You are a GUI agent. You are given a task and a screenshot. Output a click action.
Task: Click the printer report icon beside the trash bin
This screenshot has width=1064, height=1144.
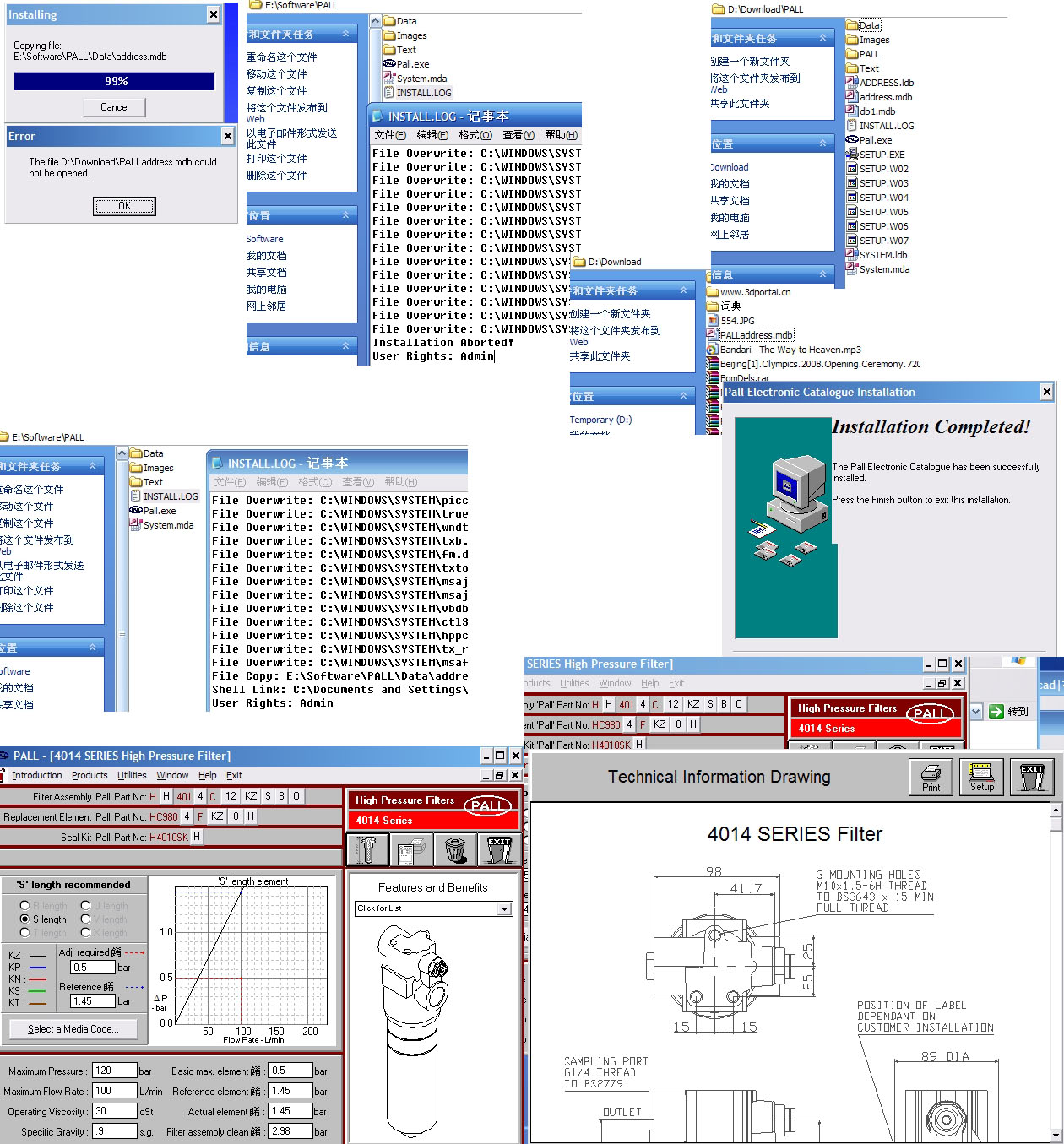(x=411, y=849)
